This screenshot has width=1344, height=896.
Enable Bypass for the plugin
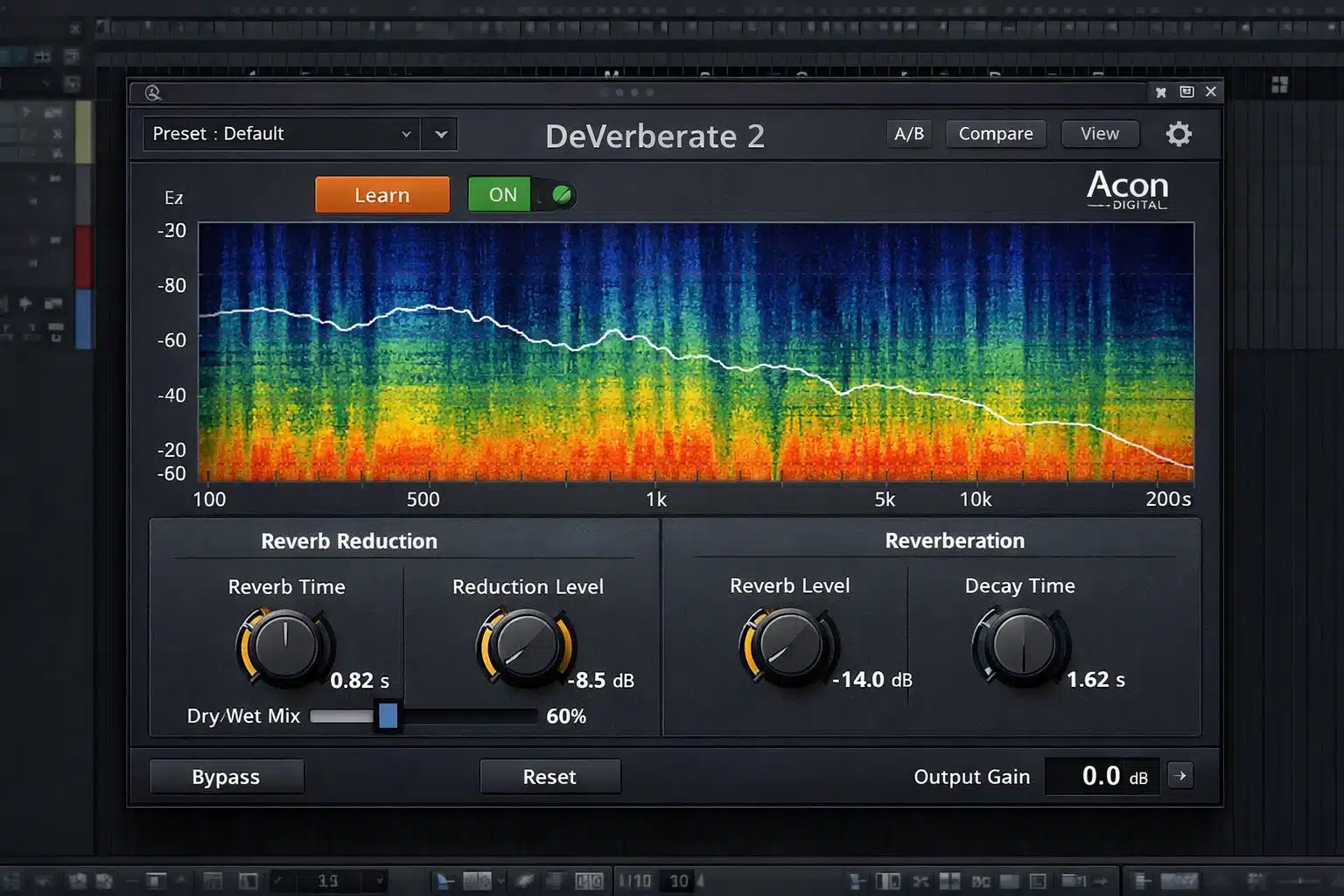coord(226,775)
